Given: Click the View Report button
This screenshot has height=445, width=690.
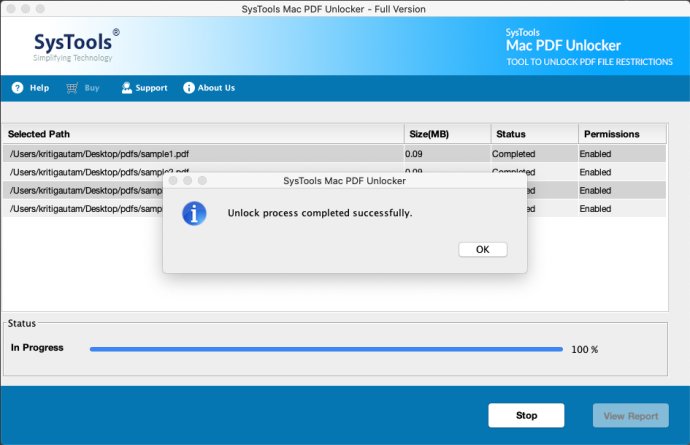Looking at the screenshot, I should click(x=631, y=416).
